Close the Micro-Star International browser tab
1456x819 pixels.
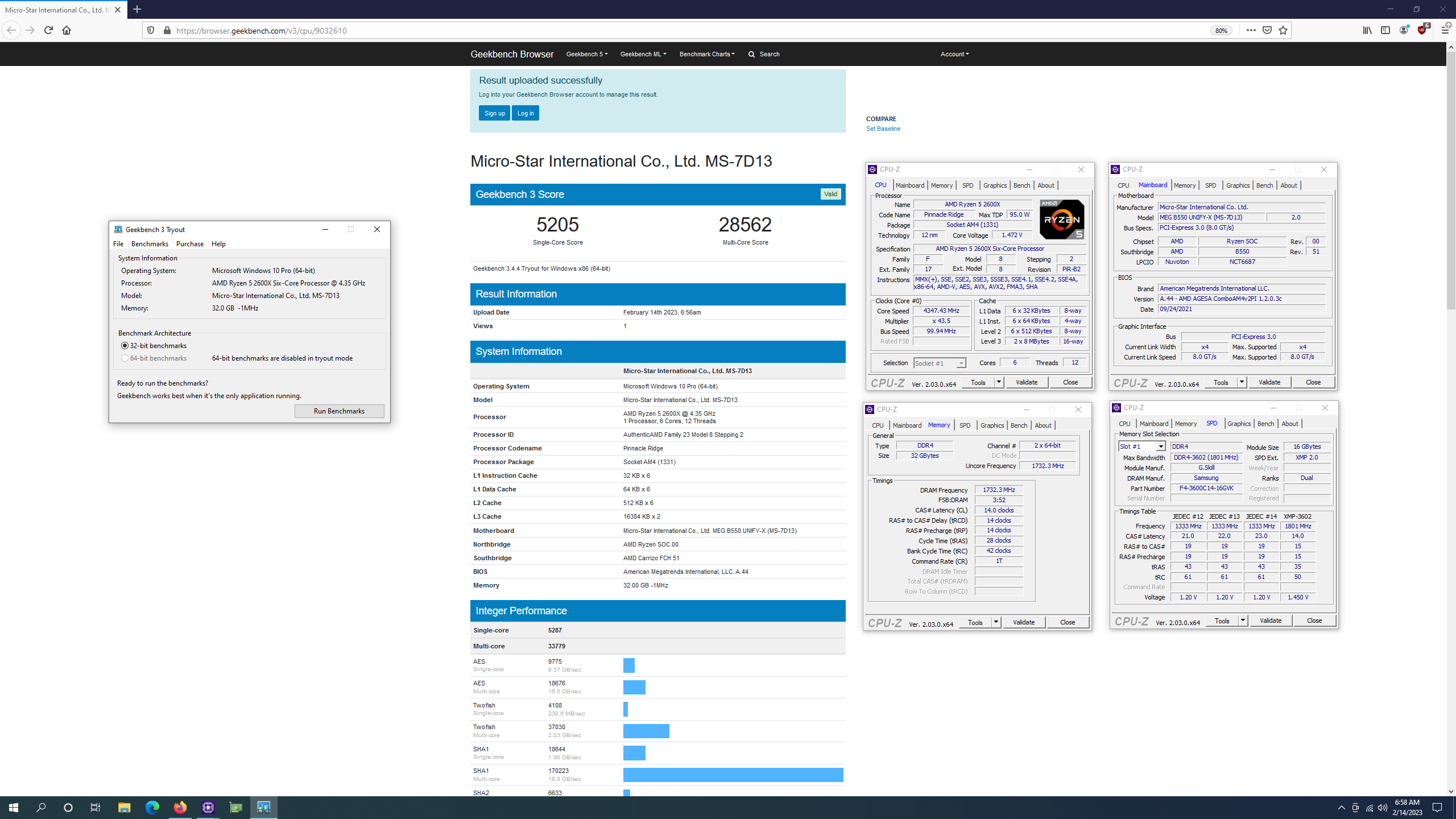point(118,10)
